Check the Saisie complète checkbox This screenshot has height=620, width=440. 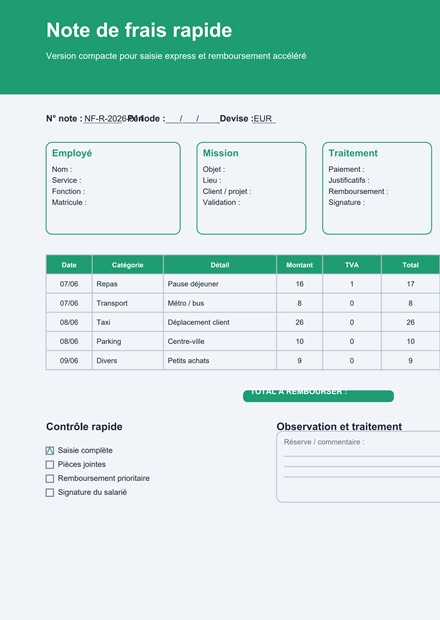[50, 450]
